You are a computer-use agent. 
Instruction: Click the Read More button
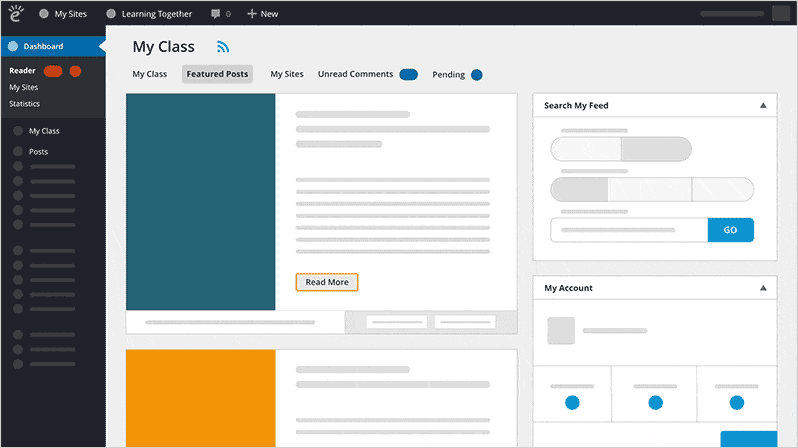click(327, 282)
